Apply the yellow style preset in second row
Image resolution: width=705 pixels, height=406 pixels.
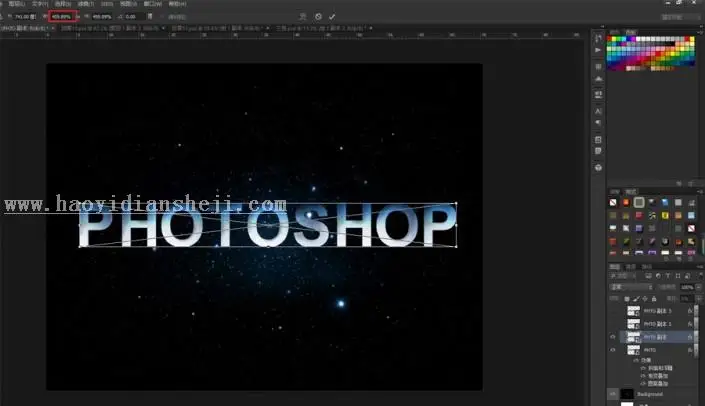665,216
